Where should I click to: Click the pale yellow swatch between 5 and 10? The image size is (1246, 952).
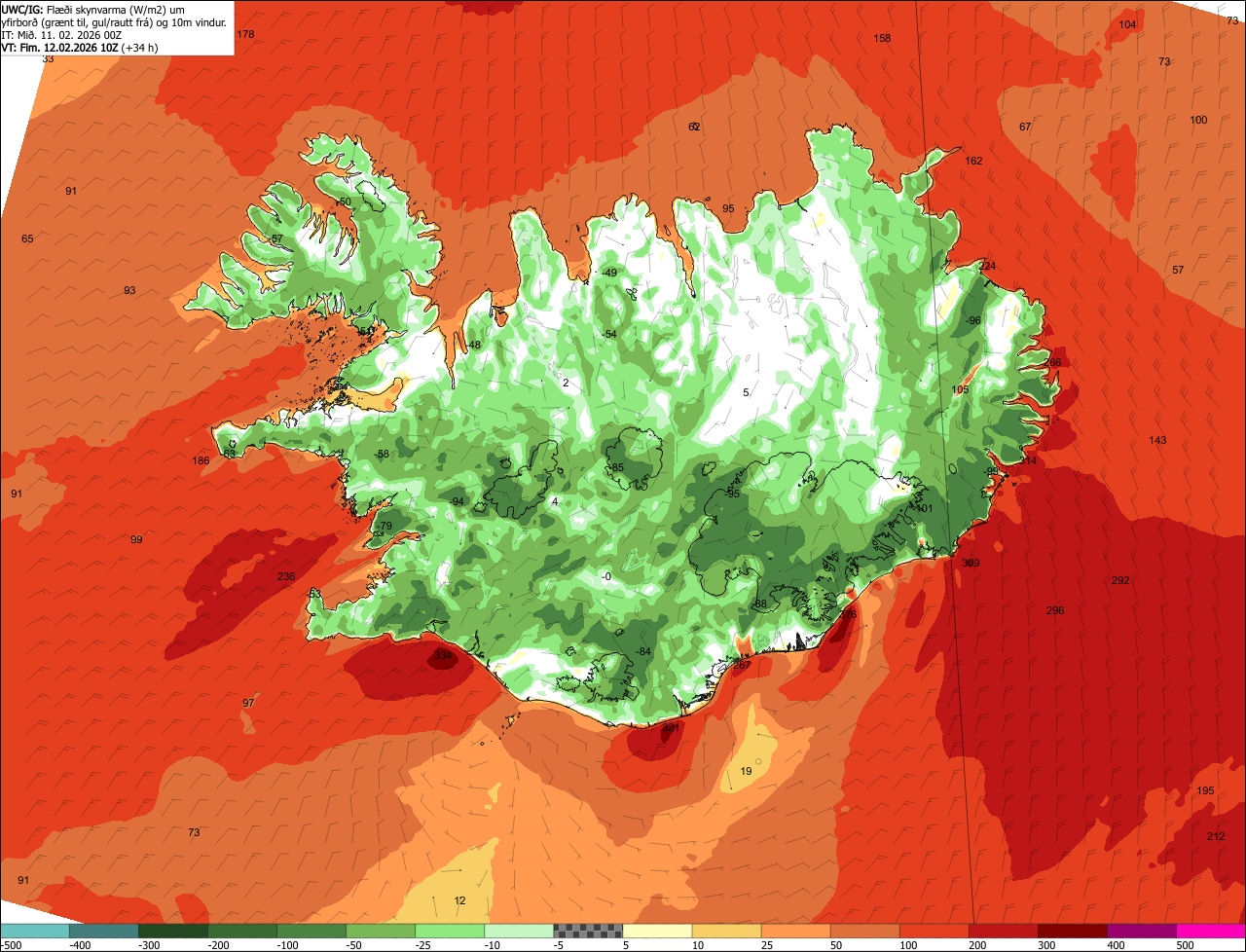657,931
